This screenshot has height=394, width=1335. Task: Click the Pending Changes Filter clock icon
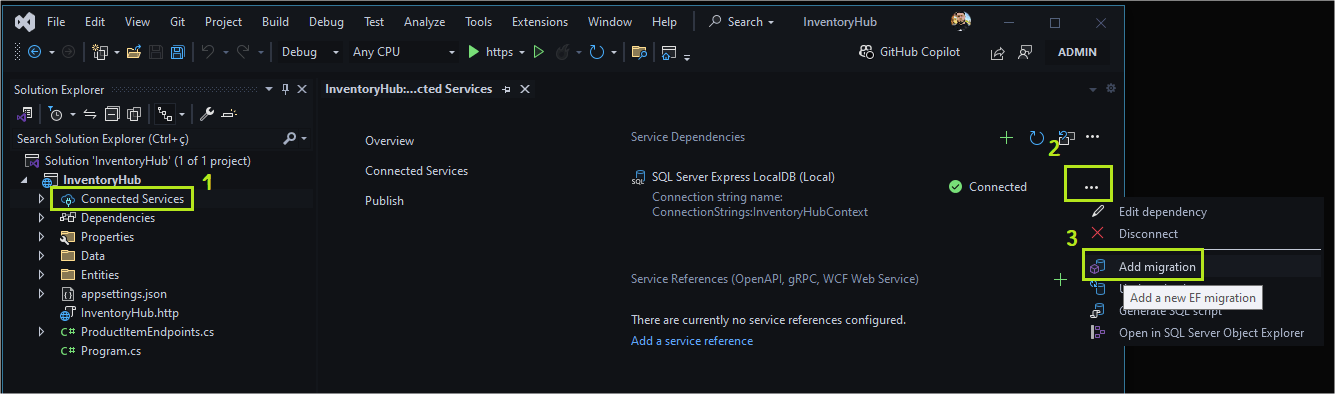[x=56, y=114]
